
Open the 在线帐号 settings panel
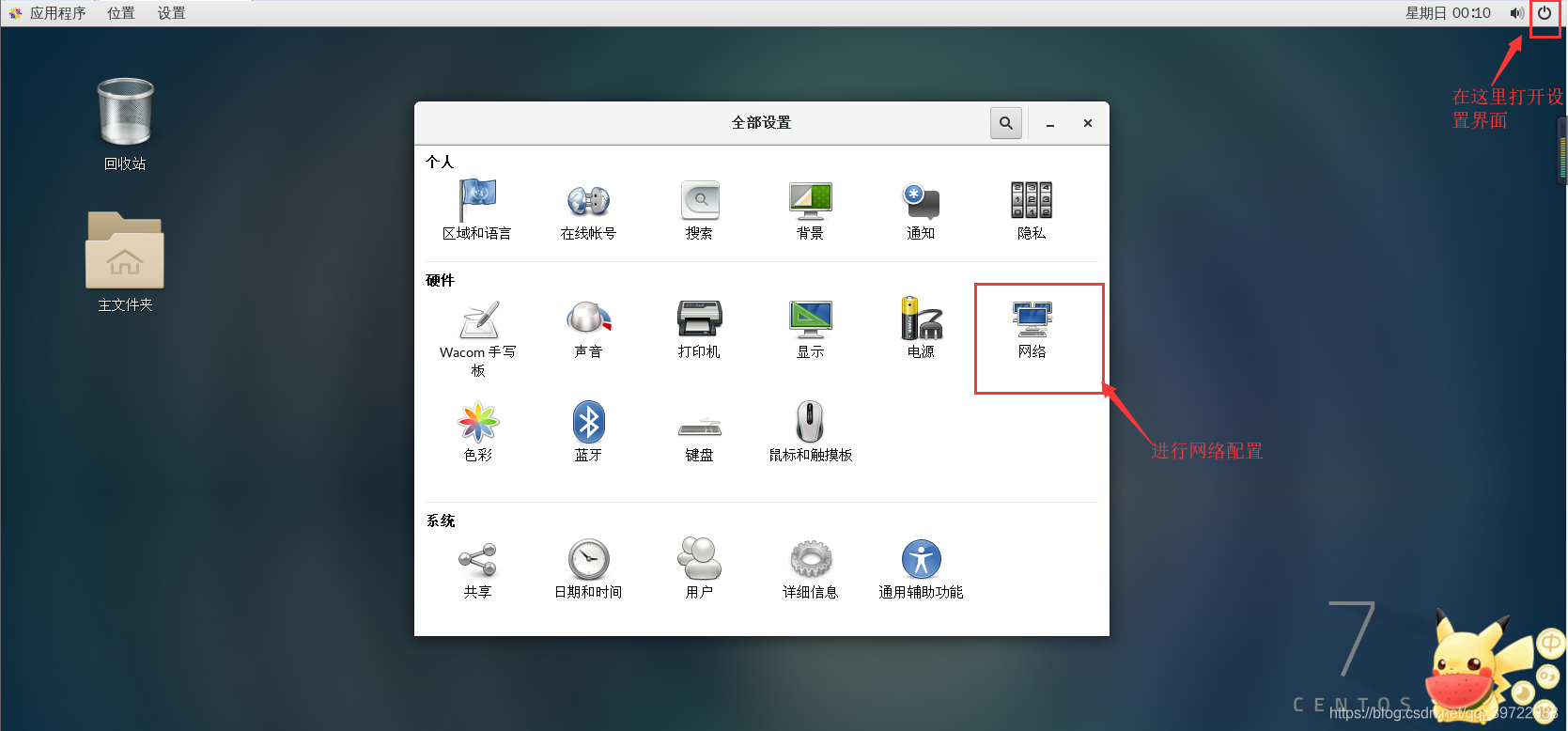588,210
